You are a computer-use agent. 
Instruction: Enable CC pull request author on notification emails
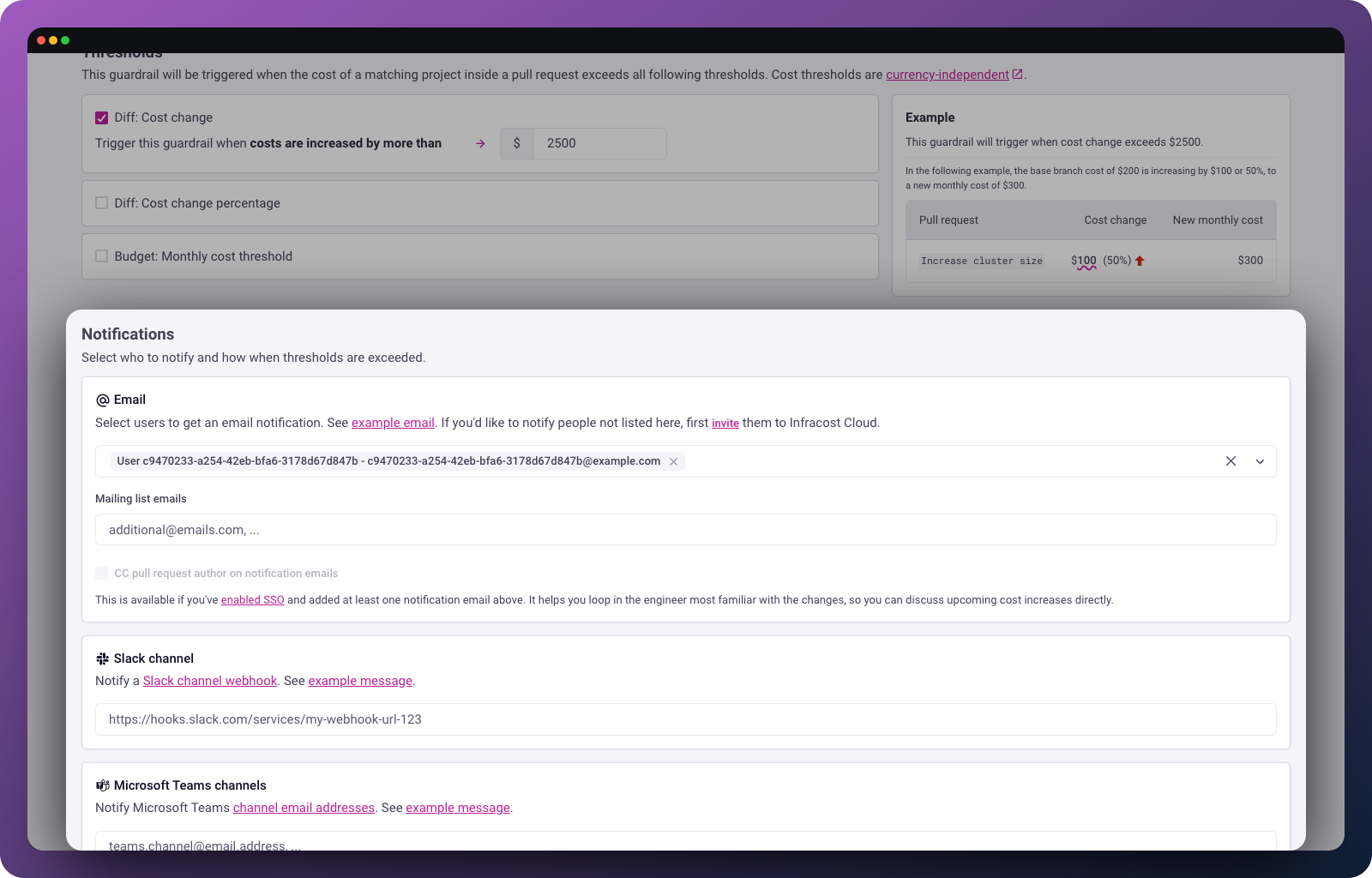pyautogui.click(x=101, y=573)
